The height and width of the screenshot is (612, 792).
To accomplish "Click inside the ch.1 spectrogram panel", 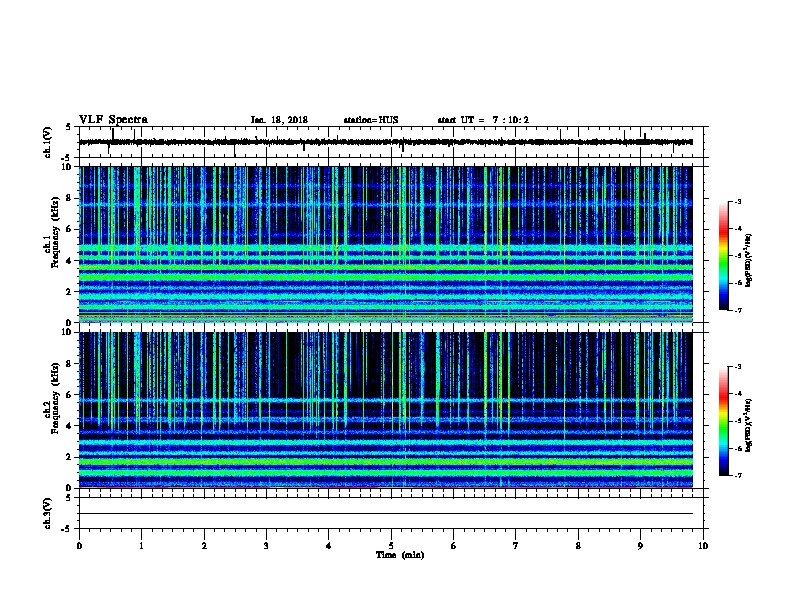I will pos(386,244).
